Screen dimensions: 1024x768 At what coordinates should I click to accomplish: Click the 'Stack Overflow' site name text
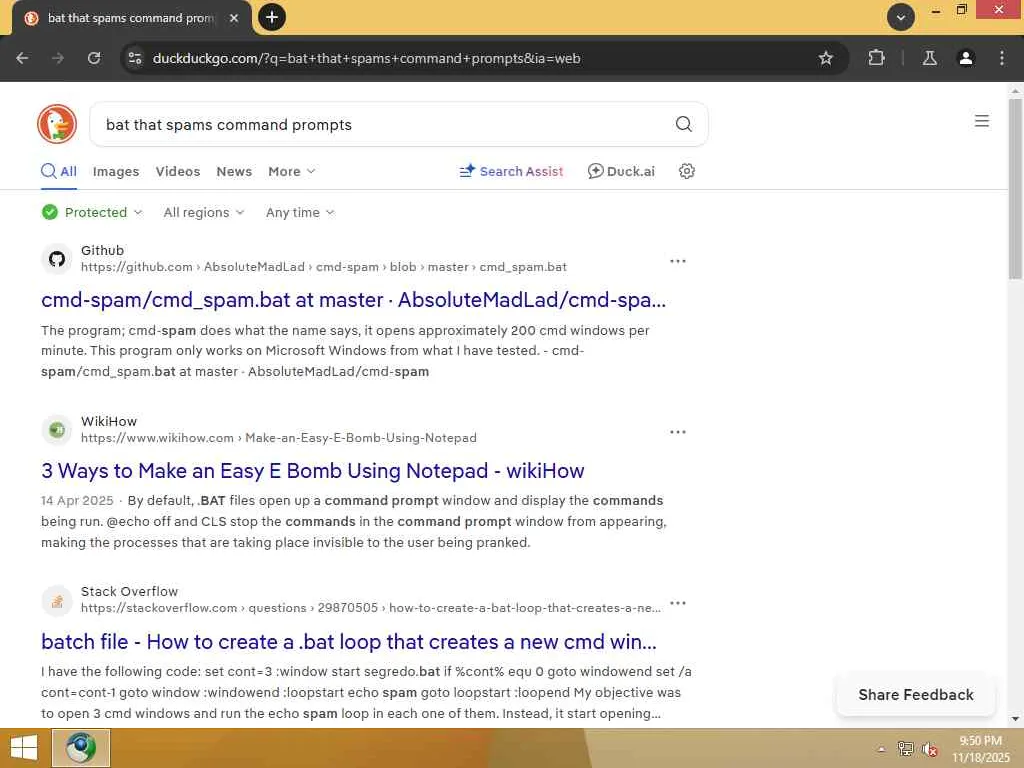point(129,592)
